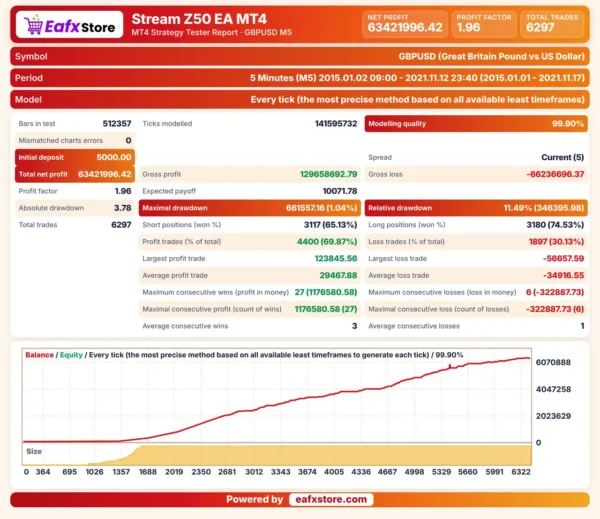Click Spread value Current (5)
This screenshot has width=600, height=519.
562,157
